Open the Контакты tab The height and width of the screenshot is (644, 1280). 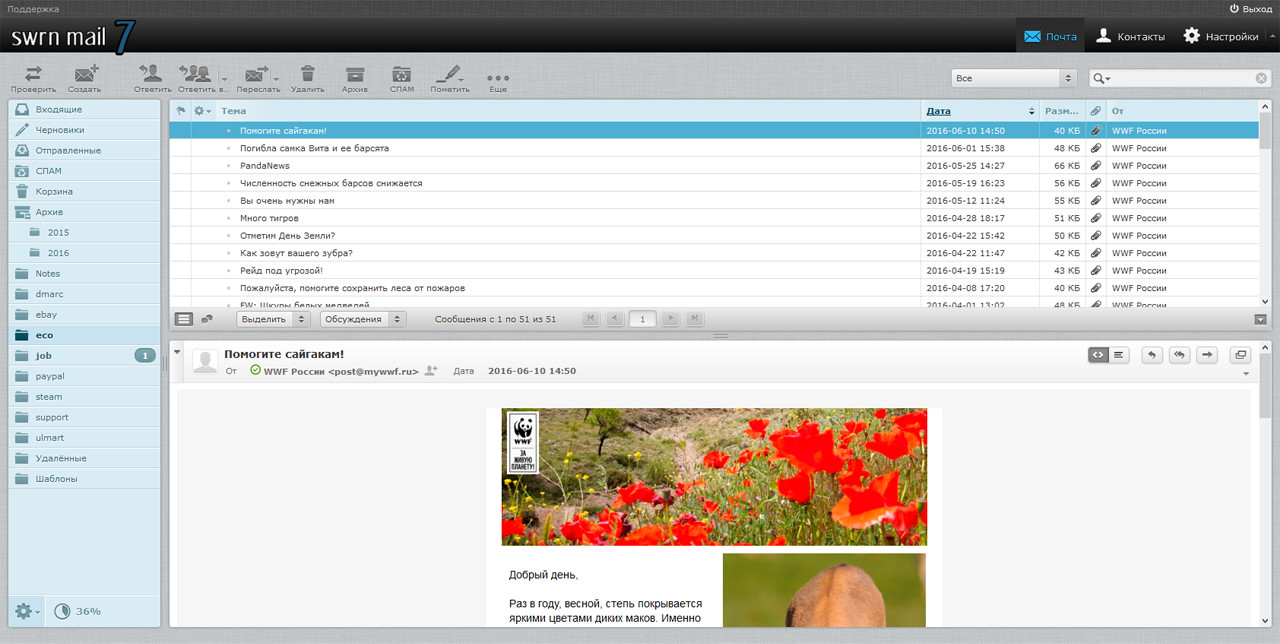[1130, 36]
